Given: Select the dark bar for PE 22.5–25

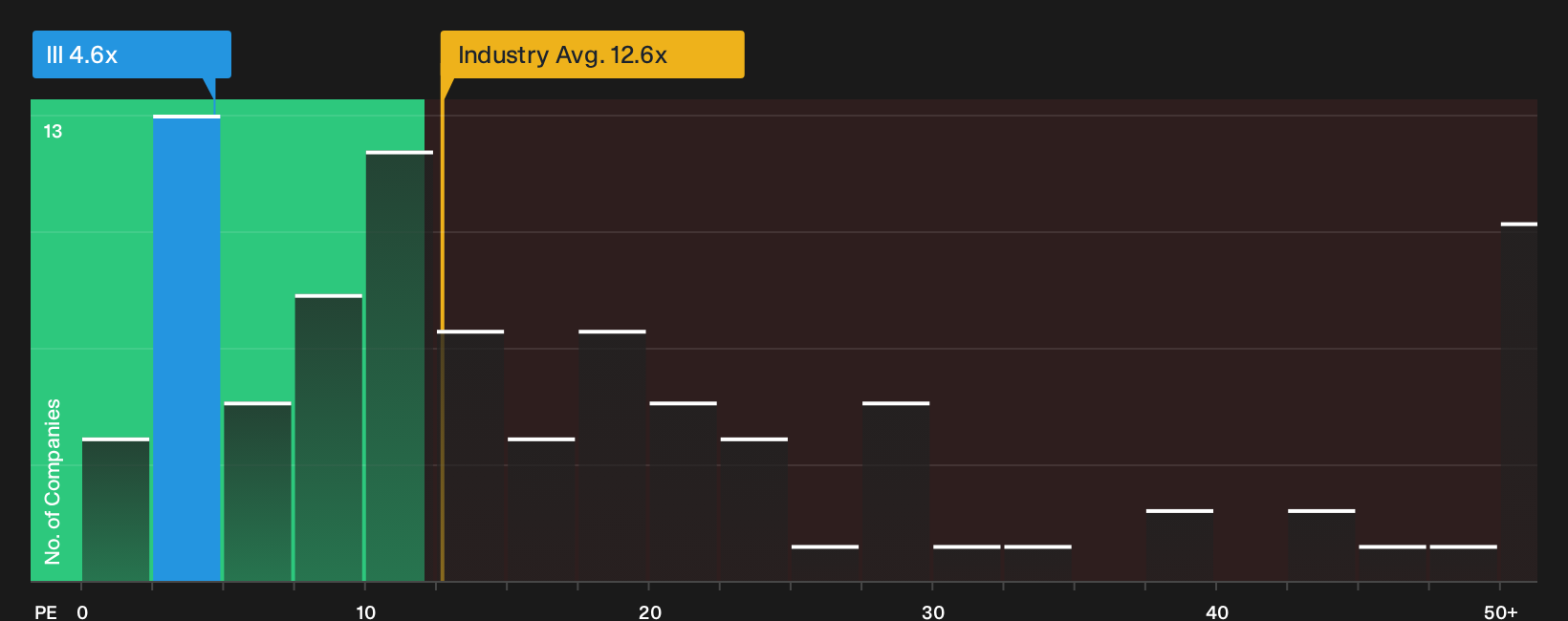Looking at the screenshot, I should tap(754, 509).
